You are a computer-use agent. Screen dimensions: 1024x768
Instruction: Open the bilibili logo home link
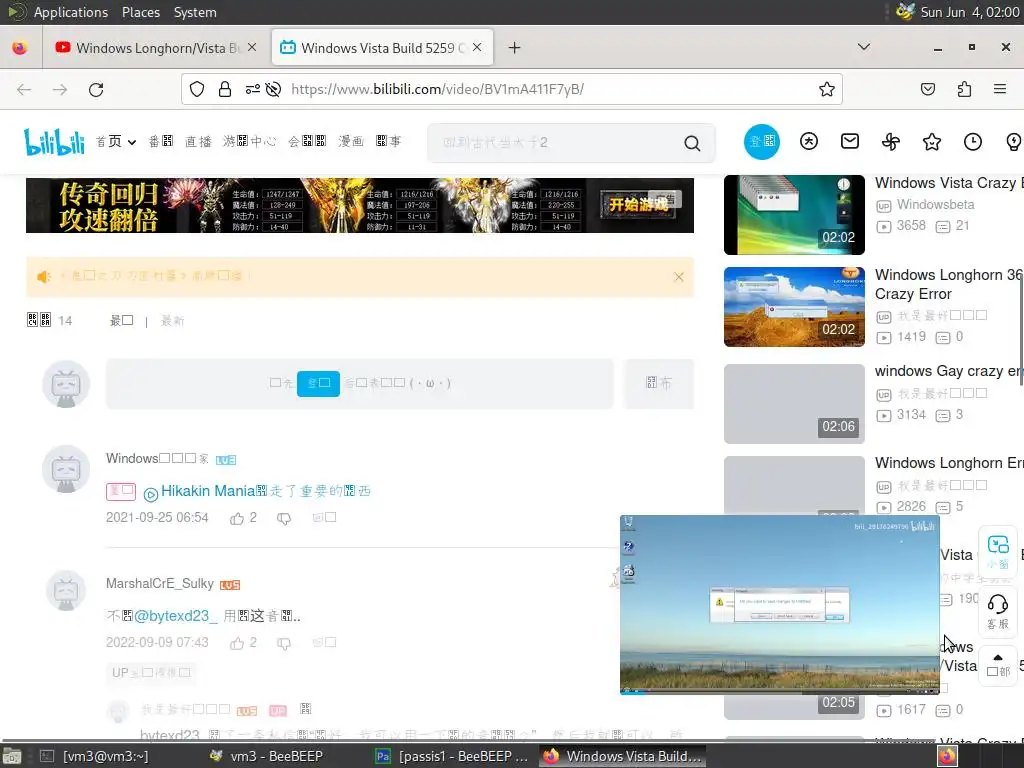point(54,142)
